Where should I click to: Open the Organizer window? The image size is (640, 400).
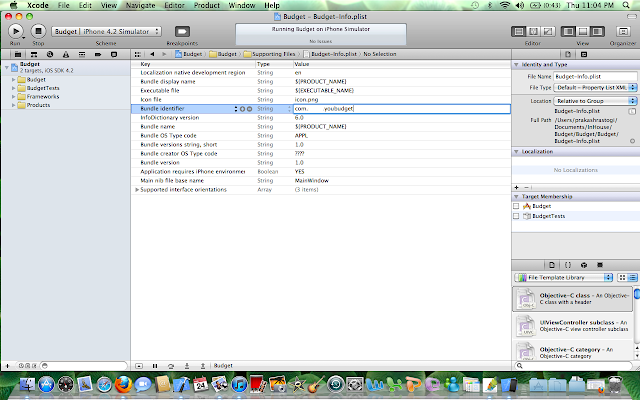[x=623, y=31]
